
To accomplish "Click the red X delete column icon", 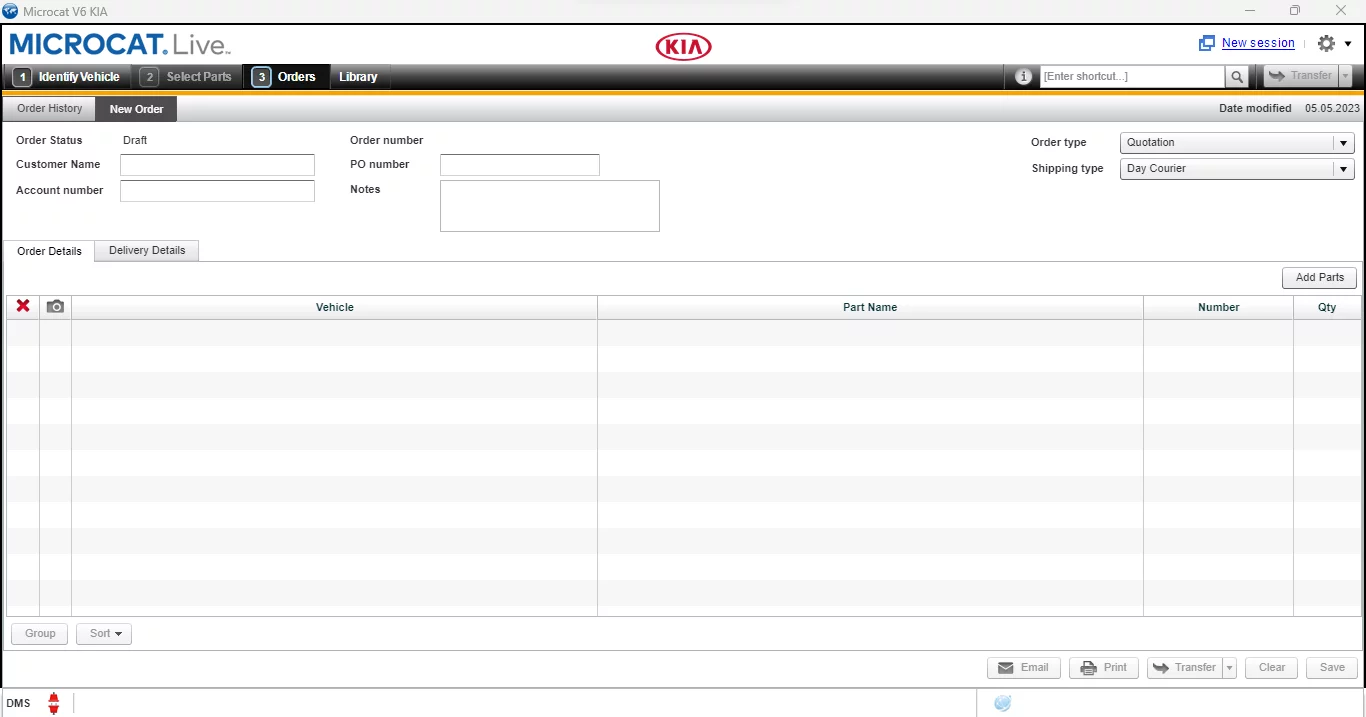I will (23, 307).
